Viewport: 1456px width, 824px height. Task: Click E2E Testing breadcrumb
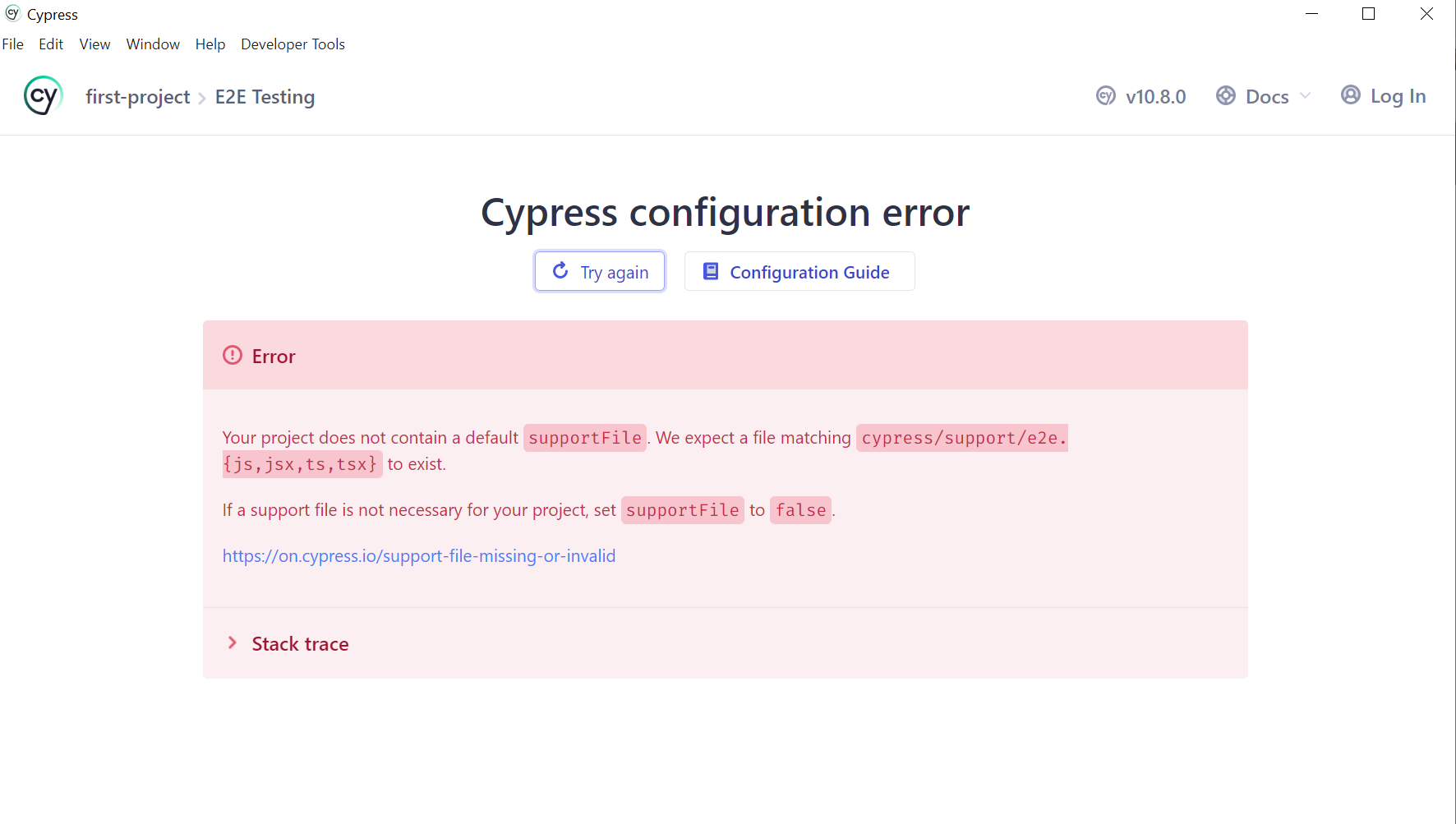tap(265, 97)
